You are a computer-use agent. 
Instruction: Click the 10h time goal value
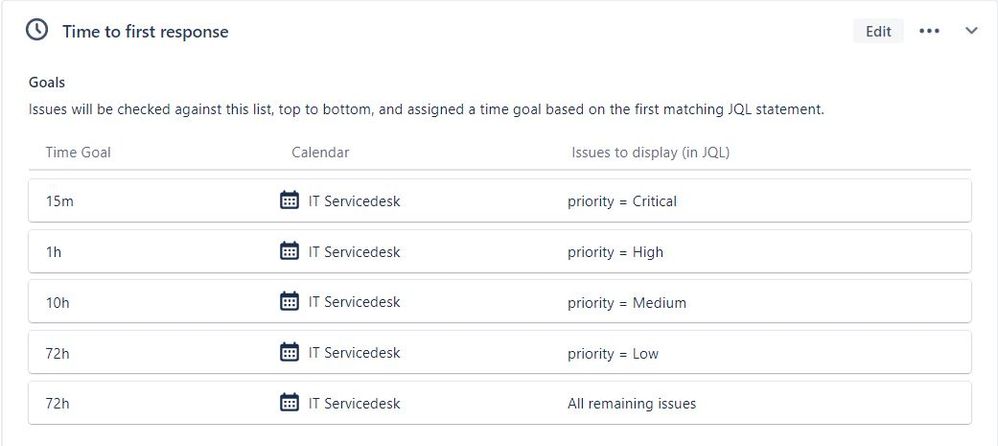[57, 303]
